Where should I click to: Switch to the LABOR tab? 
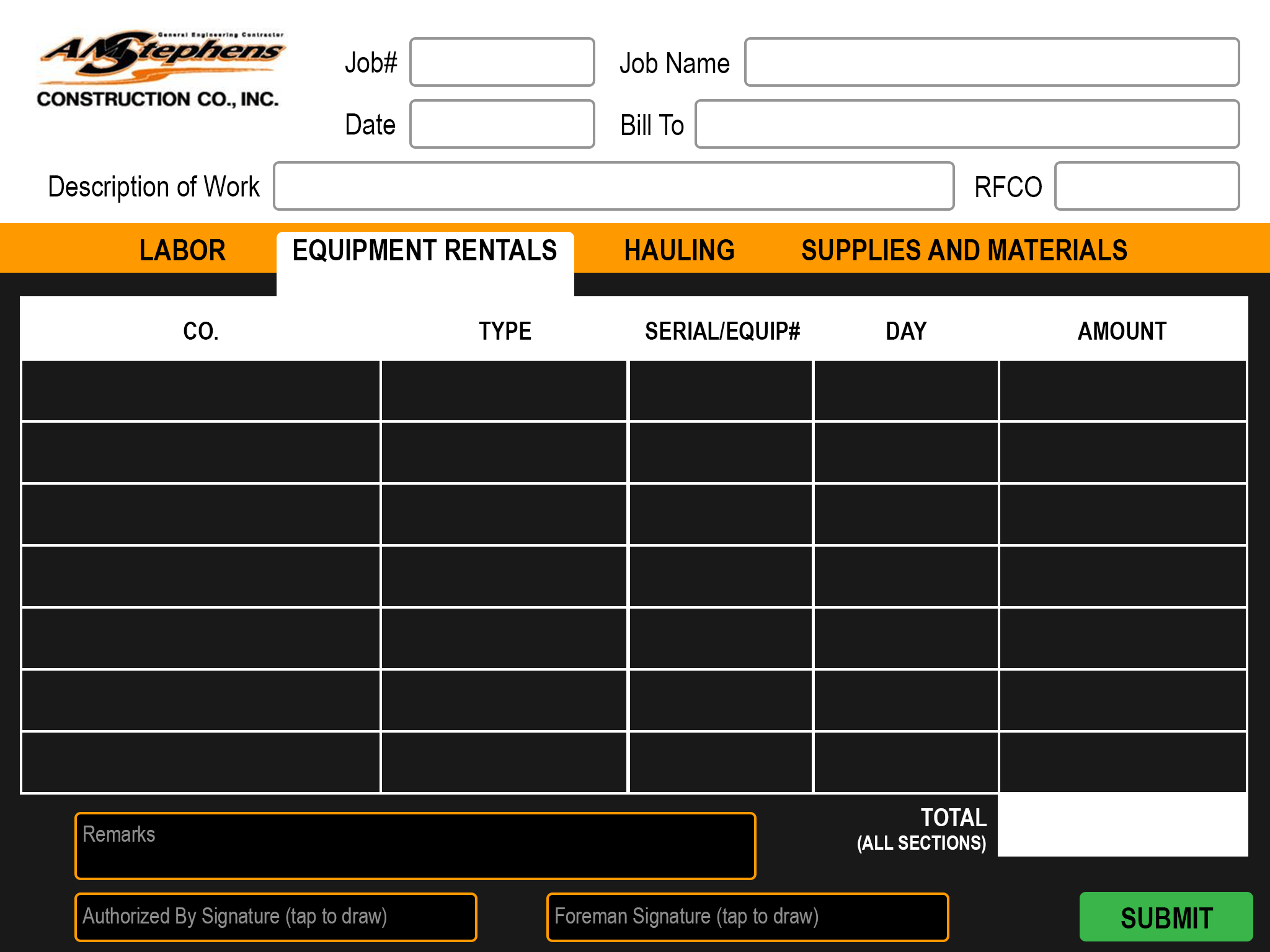182,250
